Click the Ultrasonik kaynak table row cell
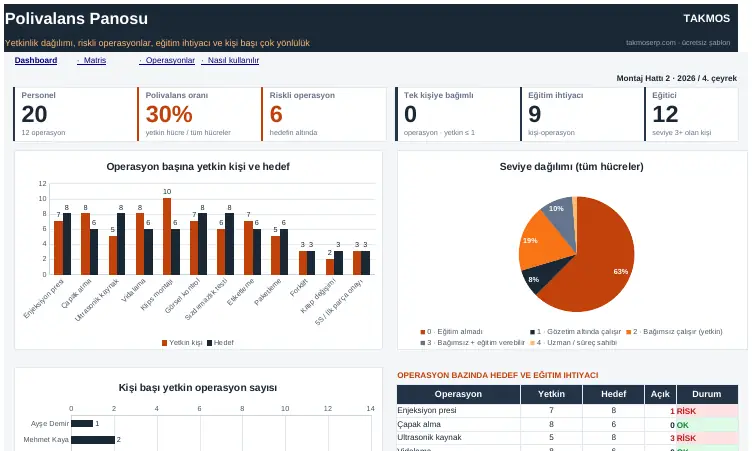This screenshot has height=451, width=752. pos(458,438)
